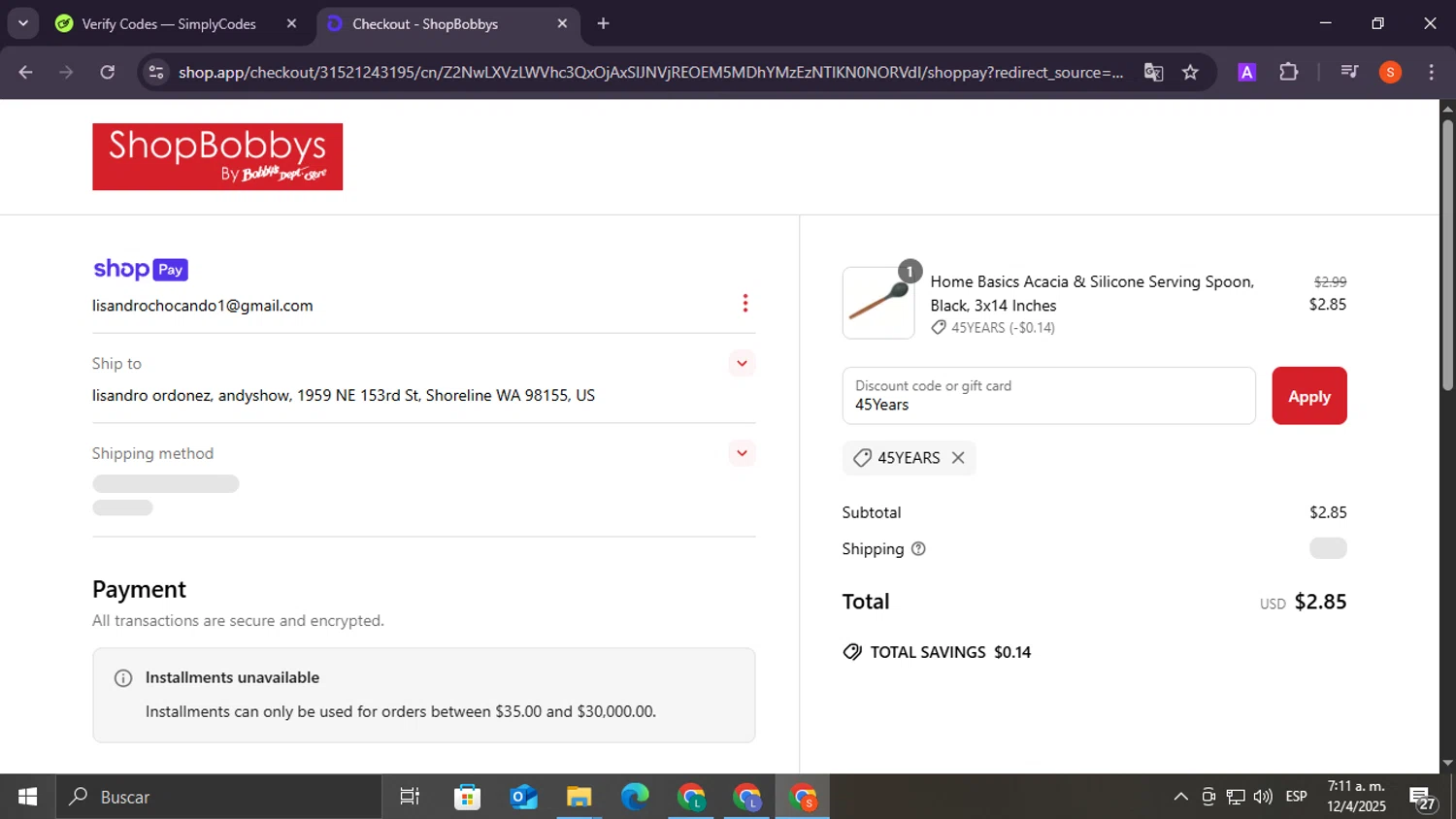Click the Discount code or gift card field

pos(1048,396)
